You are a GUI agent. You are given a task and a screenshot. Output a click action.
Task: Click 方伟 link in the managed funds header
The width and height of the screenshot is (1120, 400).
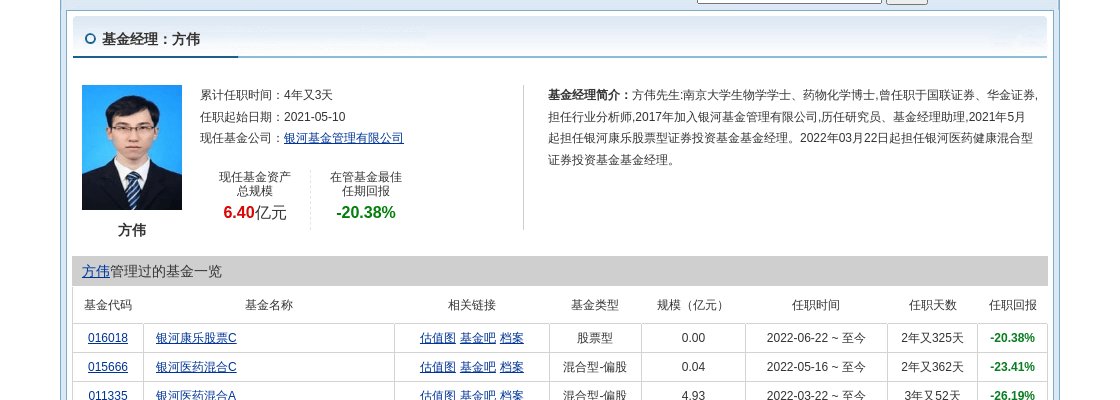point(96,271)
